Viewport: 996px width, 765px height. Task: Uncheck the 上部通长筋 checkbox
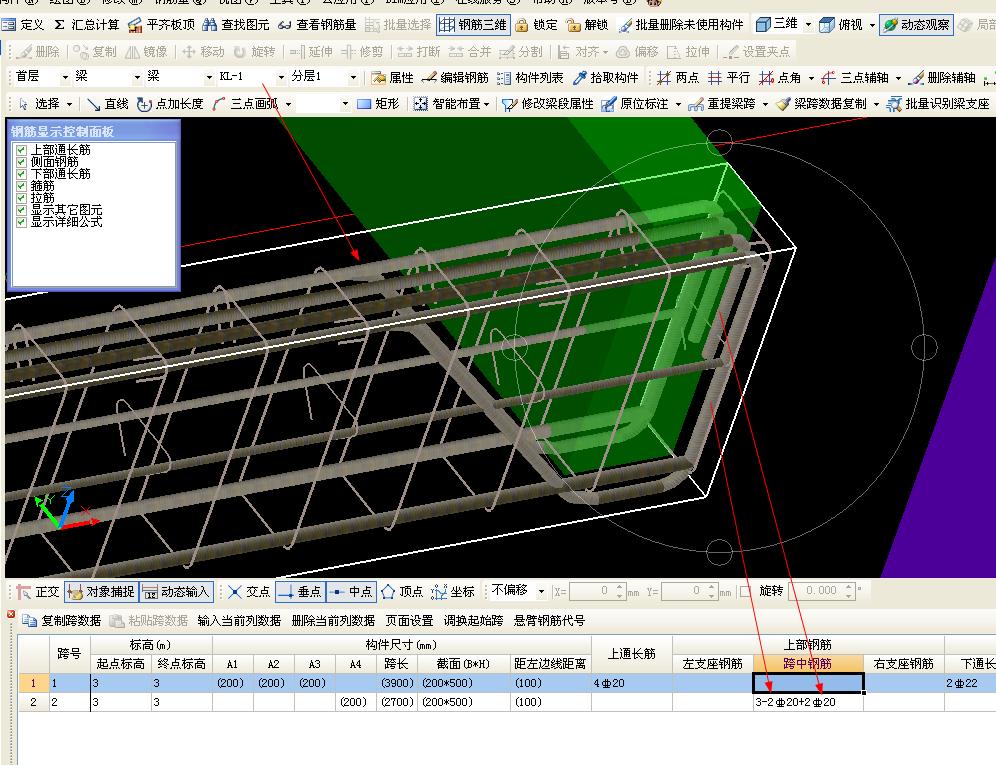click(x=21, y=150)
